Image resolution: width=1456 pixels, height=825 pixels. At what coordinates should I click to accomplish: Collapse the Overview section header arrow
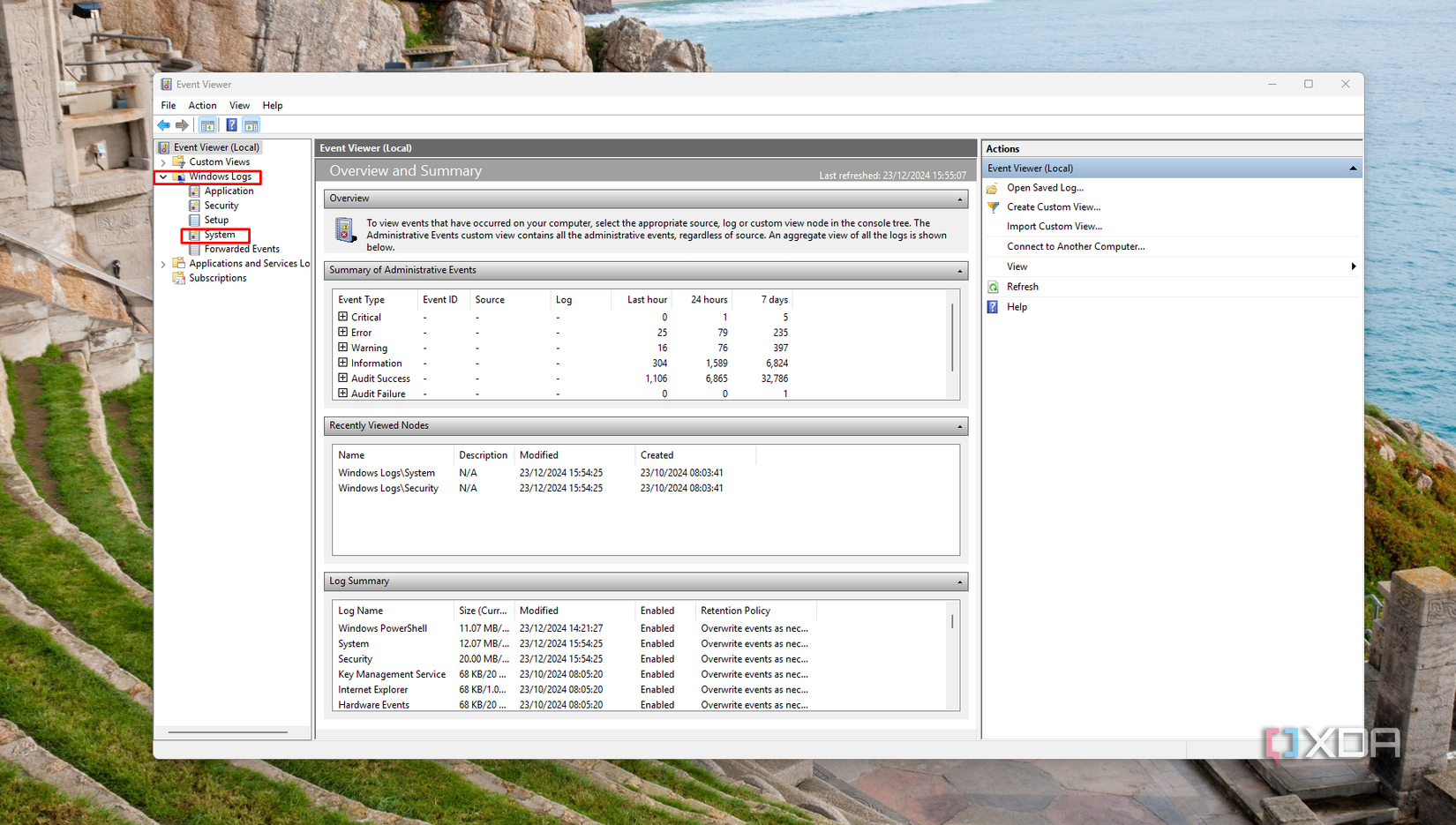(959, 199)
